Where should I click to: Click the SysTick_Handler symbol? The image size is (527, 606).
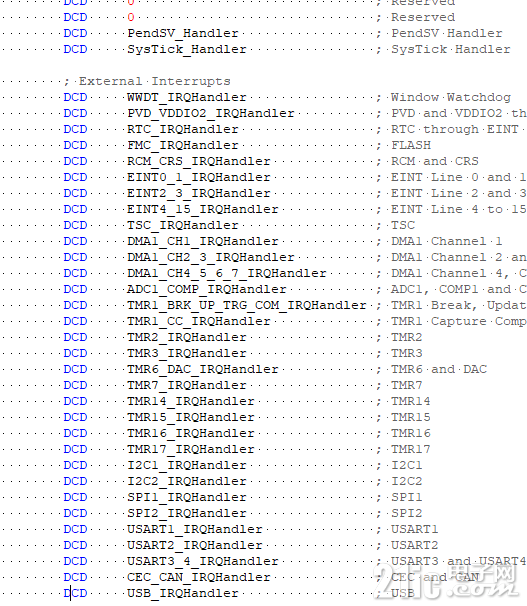click(187, 49)
